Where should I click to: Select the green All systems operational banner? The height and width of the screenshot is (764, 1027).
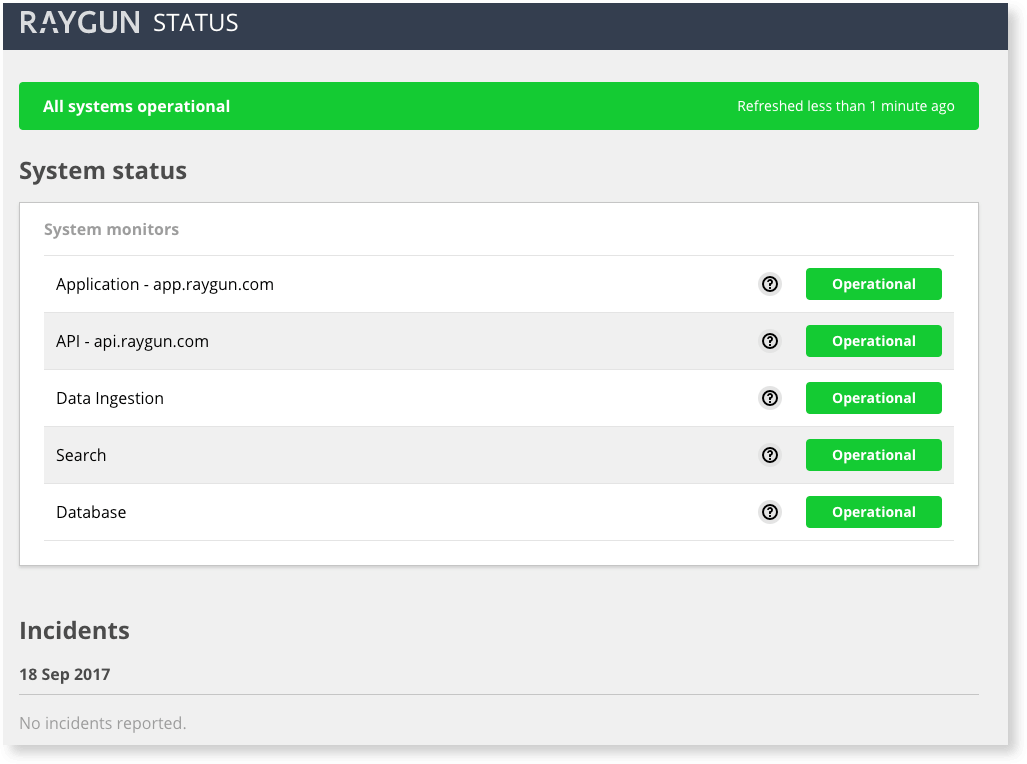pos(499,105)
